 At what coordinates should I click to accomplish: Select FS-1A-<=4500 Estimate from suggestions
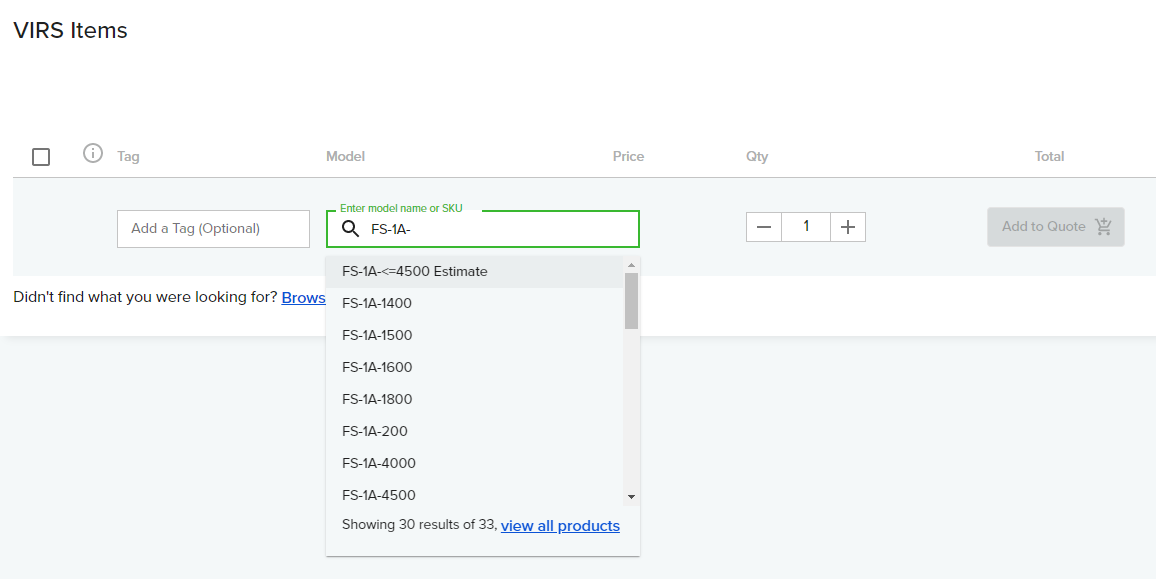[414, 272]
